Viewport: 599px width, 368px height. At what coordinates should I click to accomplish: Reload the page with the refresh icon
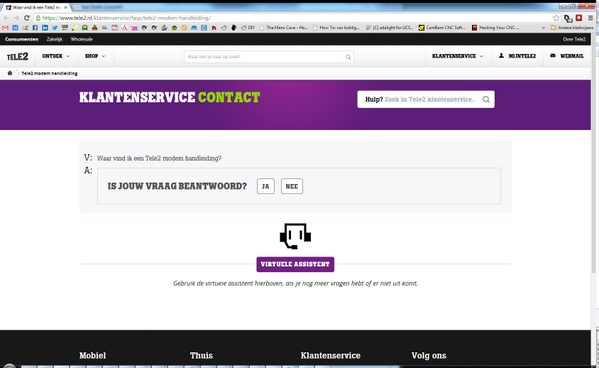(x=26, y=18)
